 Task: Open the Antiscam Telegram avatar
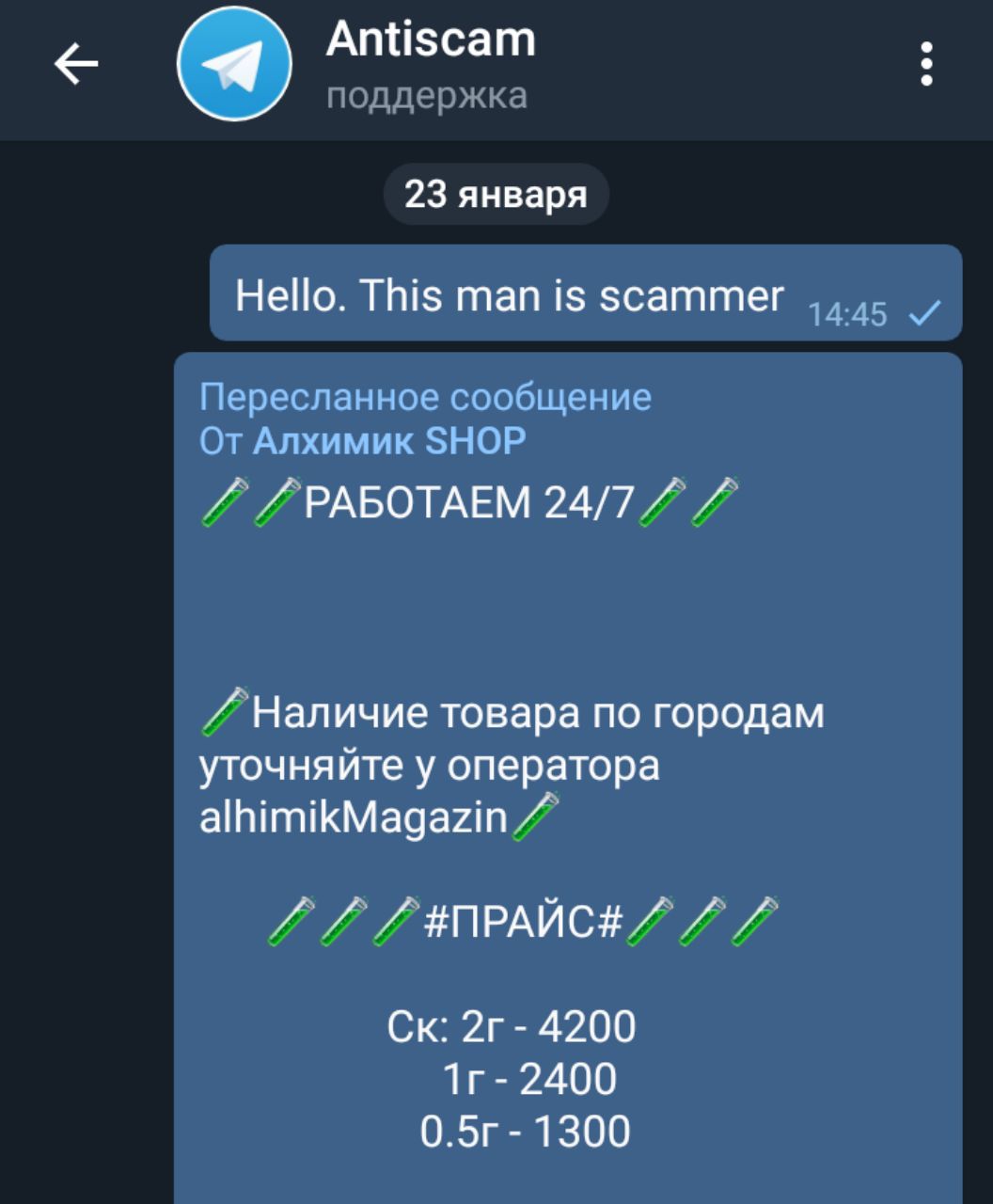tap(234, 65)
